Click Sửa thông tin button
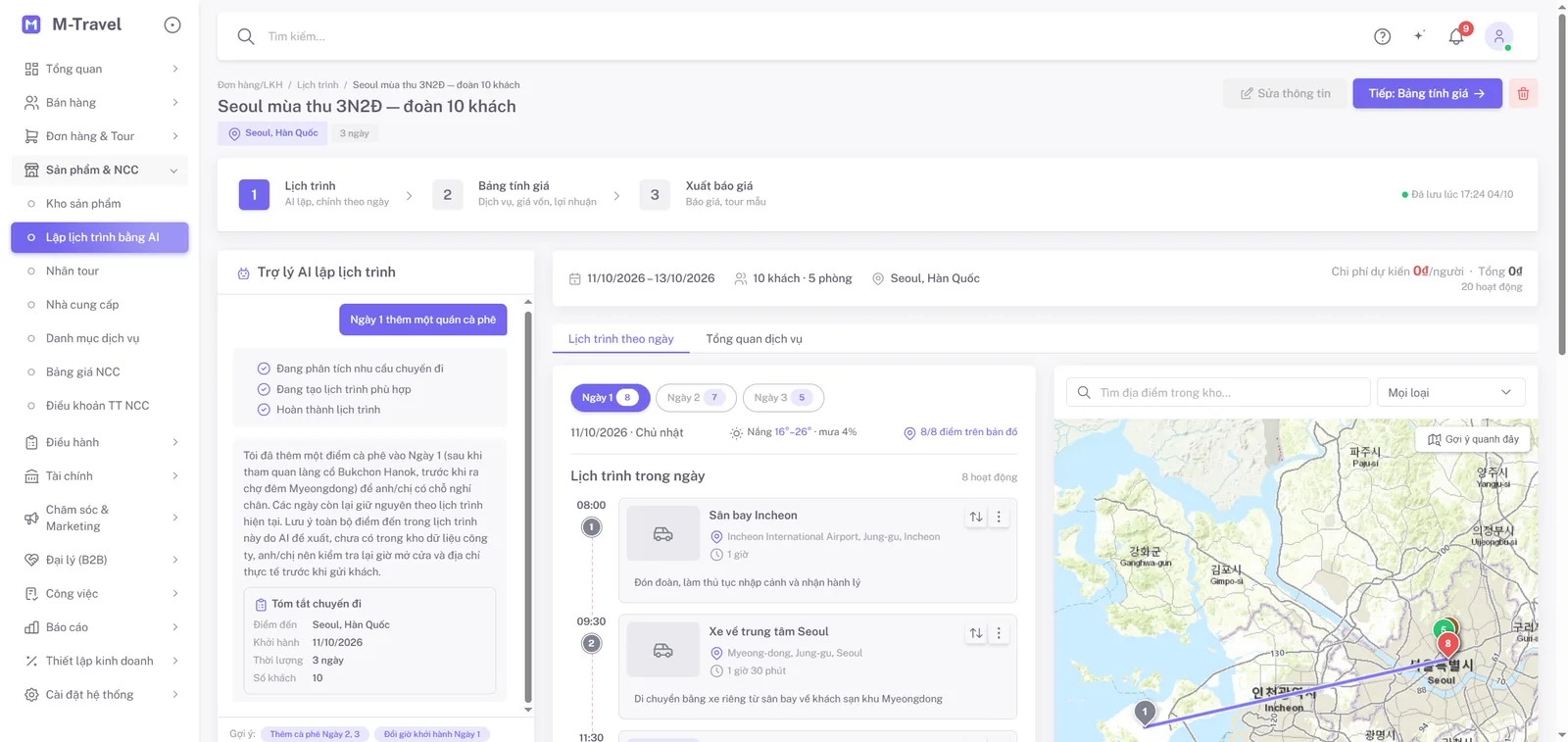This screenshot has width=1568, height=742. [x=1285, y=93]
